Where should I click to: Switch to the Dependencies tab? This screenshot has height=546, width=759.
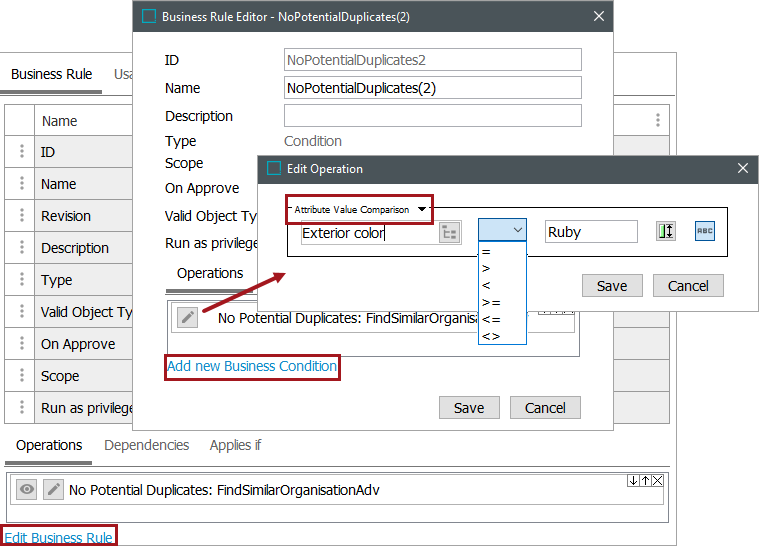point(146,445)
